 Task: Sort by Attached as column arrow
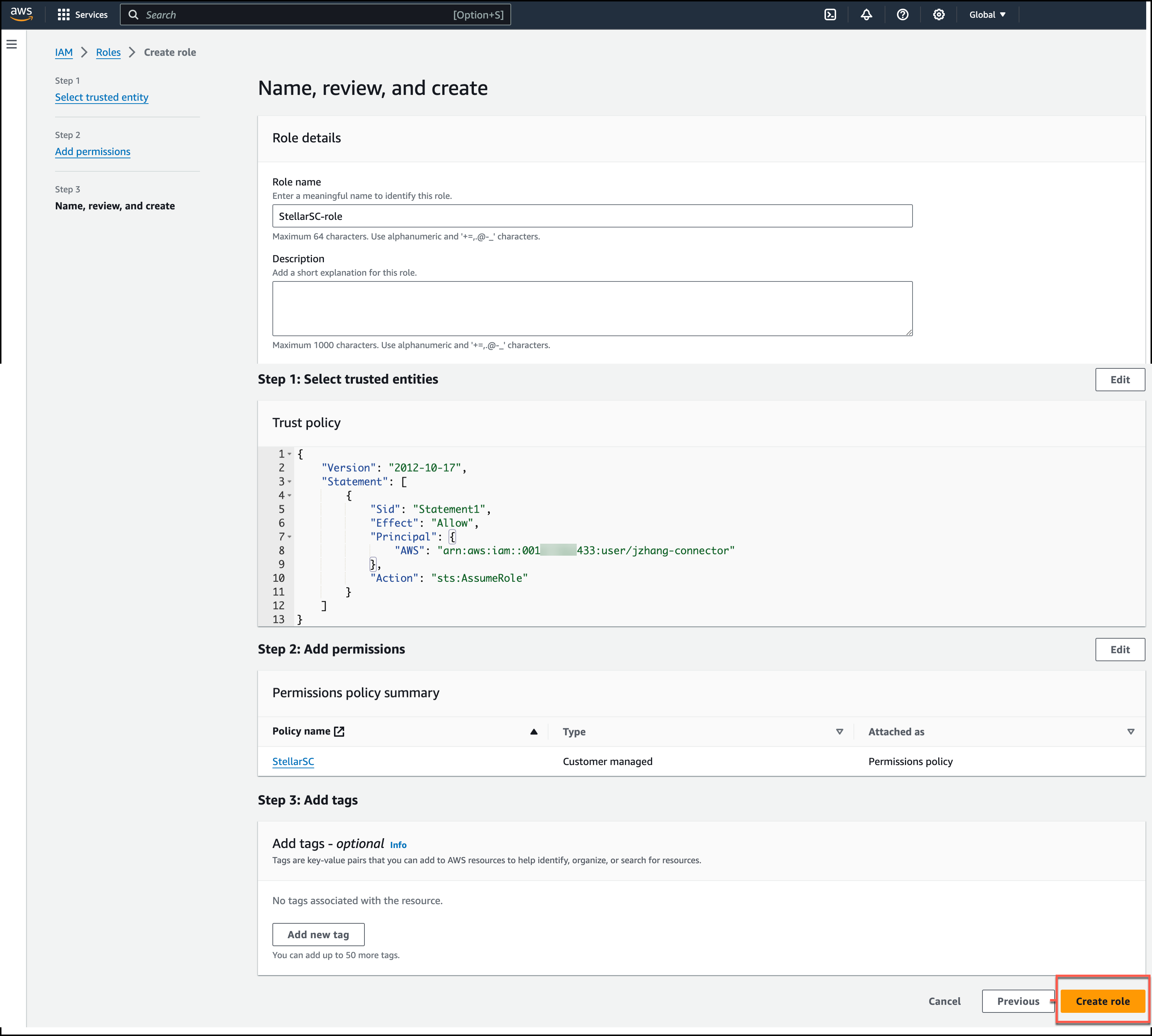click(x=1130, y=731)
